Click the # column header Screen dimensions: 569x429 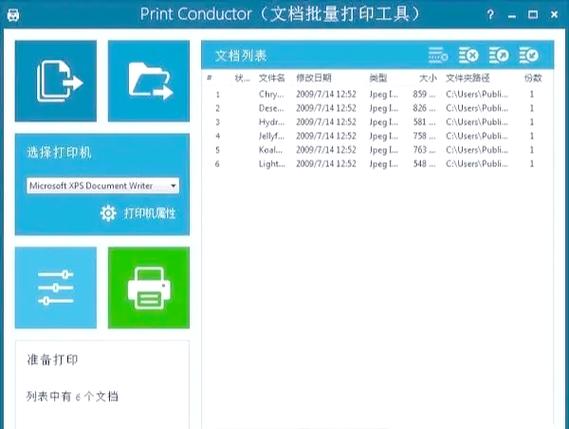[209, 78]
